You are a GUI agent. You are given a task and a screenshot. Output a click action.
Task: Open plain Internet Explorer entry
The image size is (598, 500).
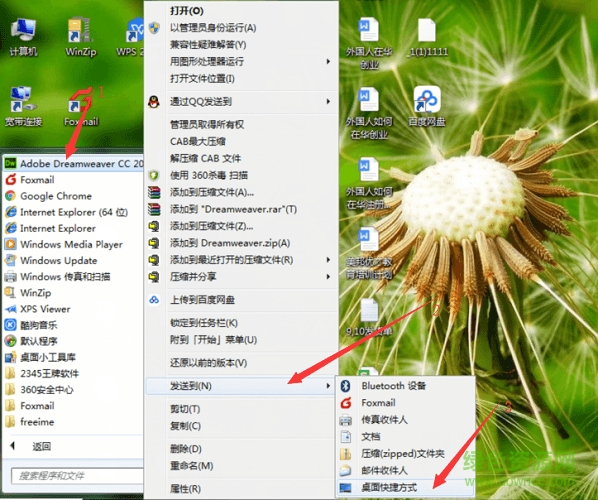73,228
